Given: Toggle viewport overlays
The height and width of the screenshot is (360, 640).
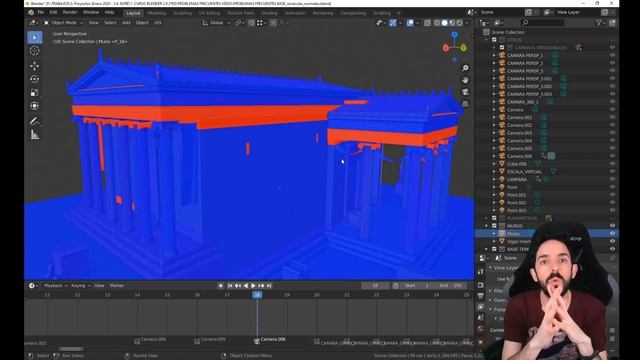Looking at the screenshot, I should coord(410,23).
